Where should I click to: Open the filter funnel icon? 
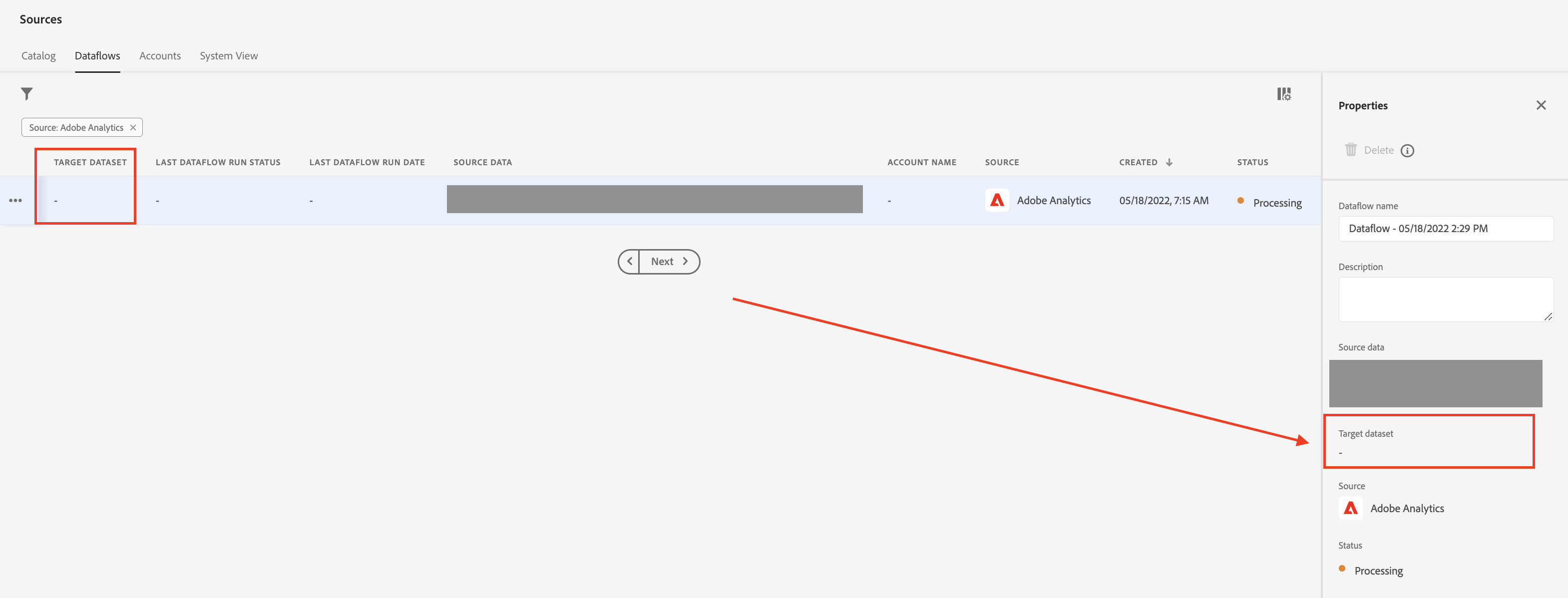tap(27, 94)
